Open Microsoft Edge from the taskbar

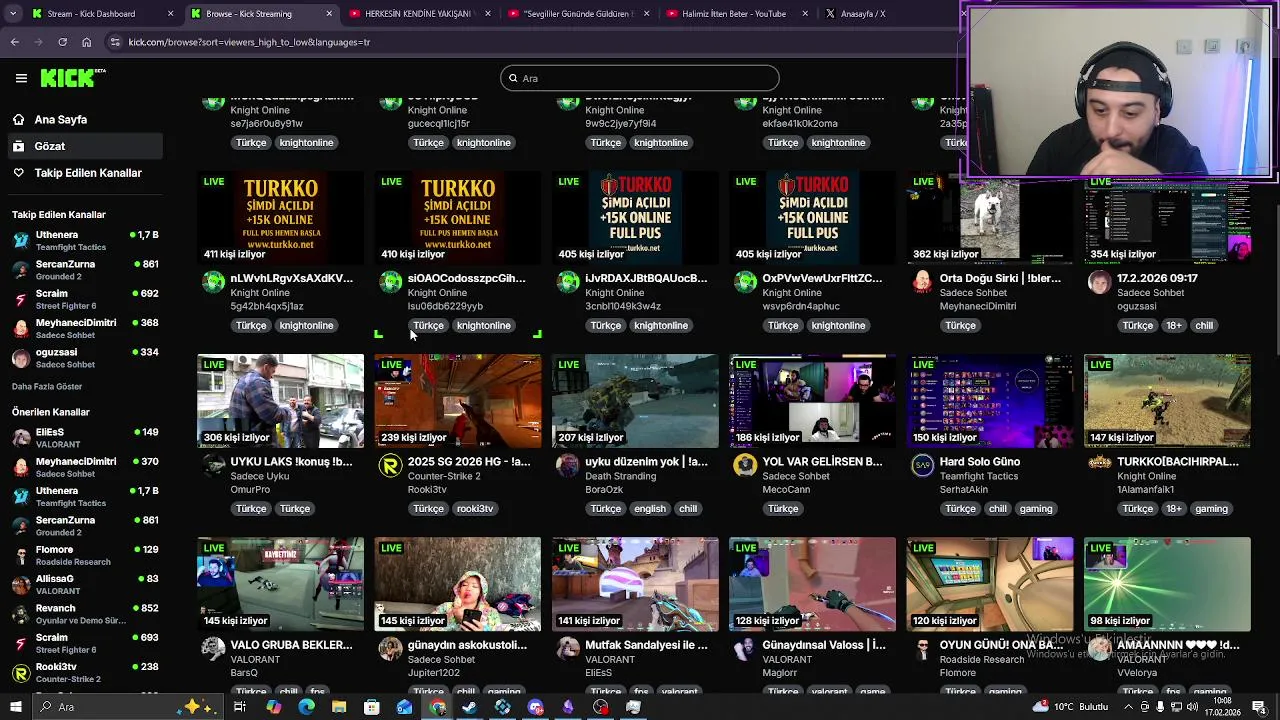pyautogui.click(x=306, y=707)
